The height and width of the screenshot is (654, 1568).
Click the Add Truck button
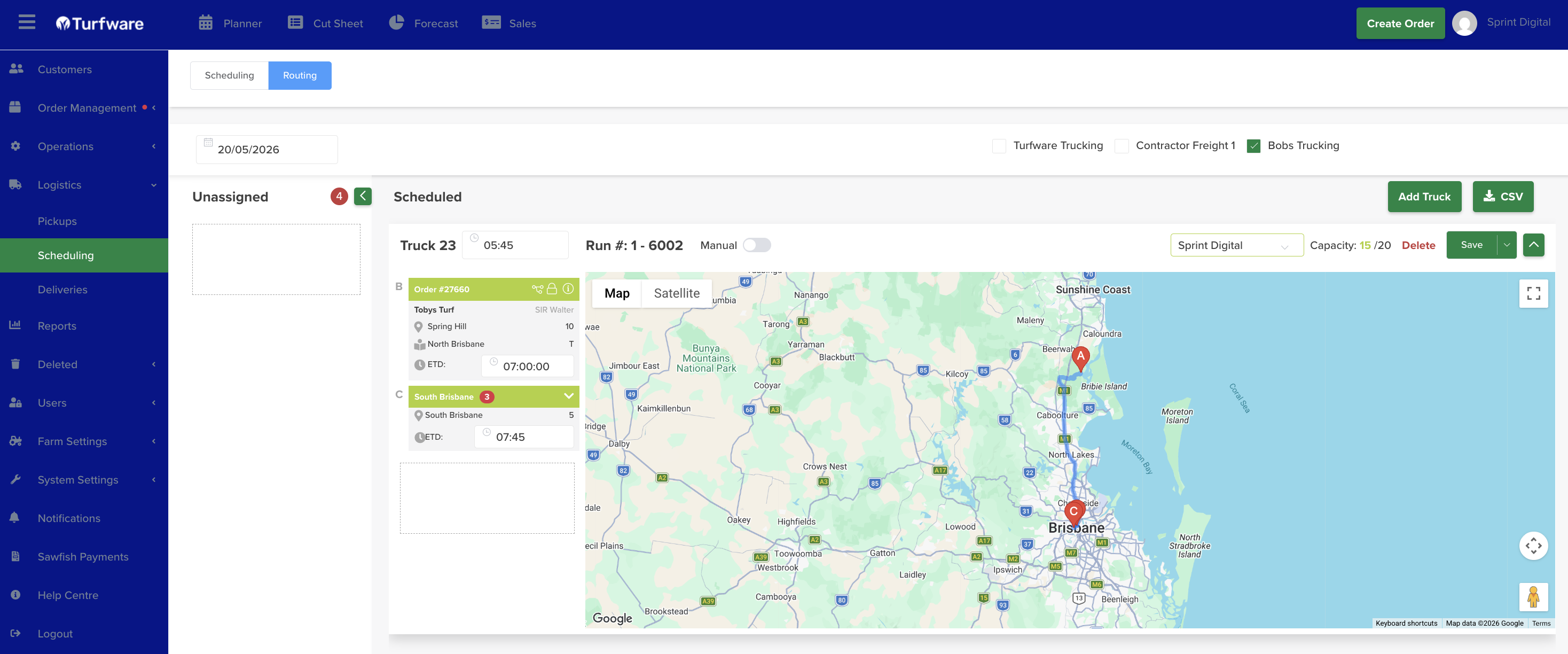click(x=1424, y=196)
